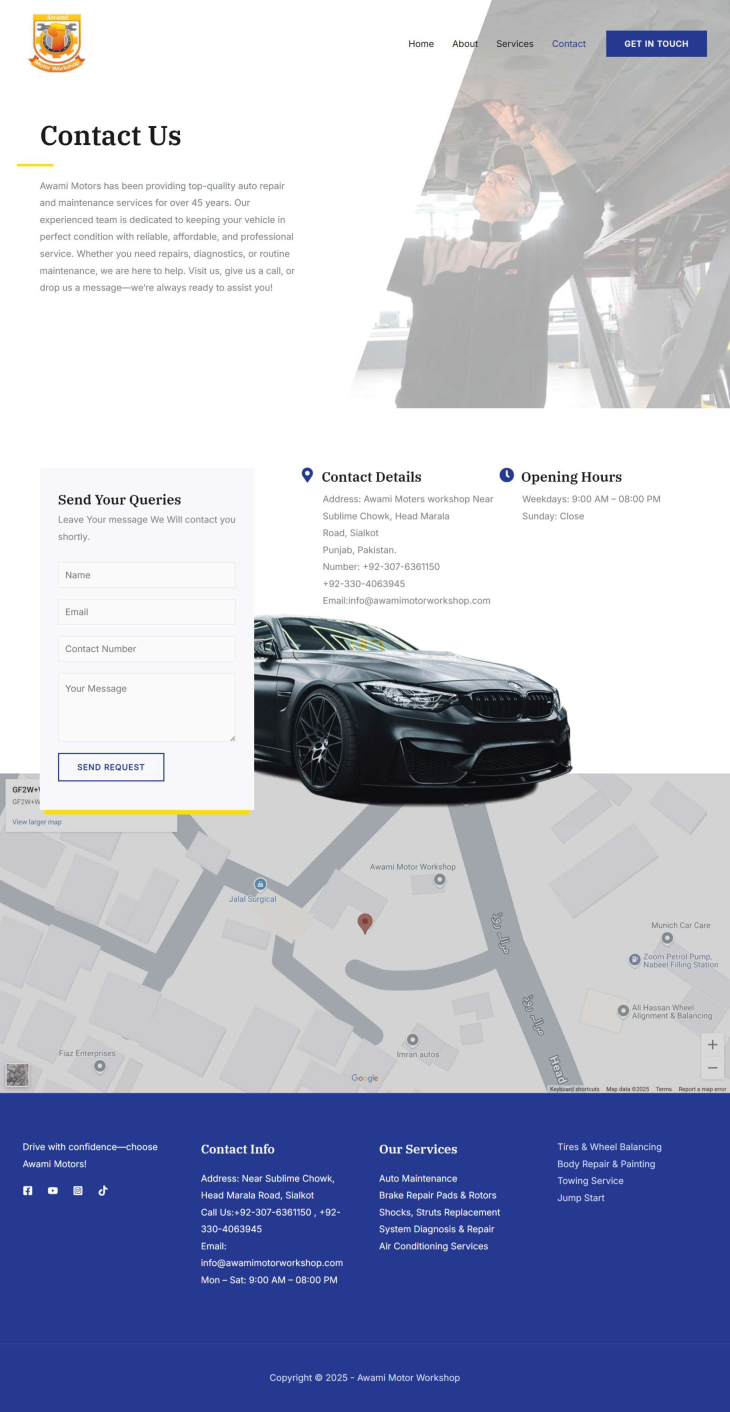
Task: Click footer Mon – Sat: 9:00 AM hours text
Action: 269,1281
